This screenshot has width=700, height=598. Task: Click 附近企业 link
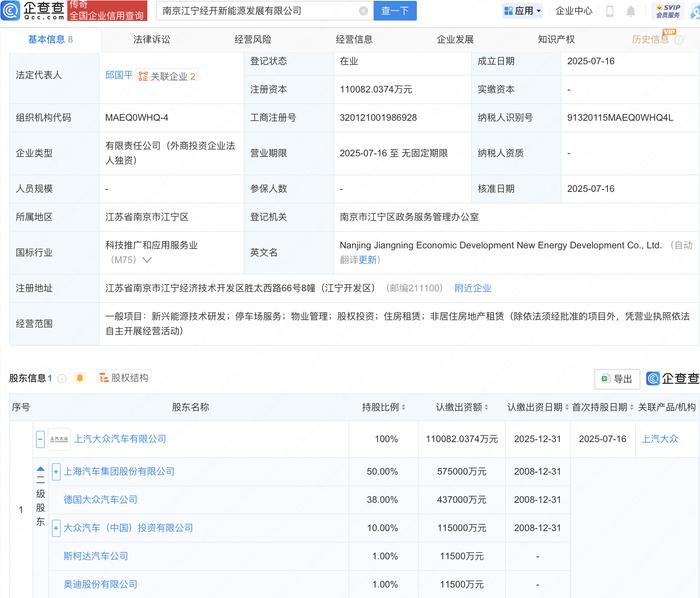(x=472, y=288)
